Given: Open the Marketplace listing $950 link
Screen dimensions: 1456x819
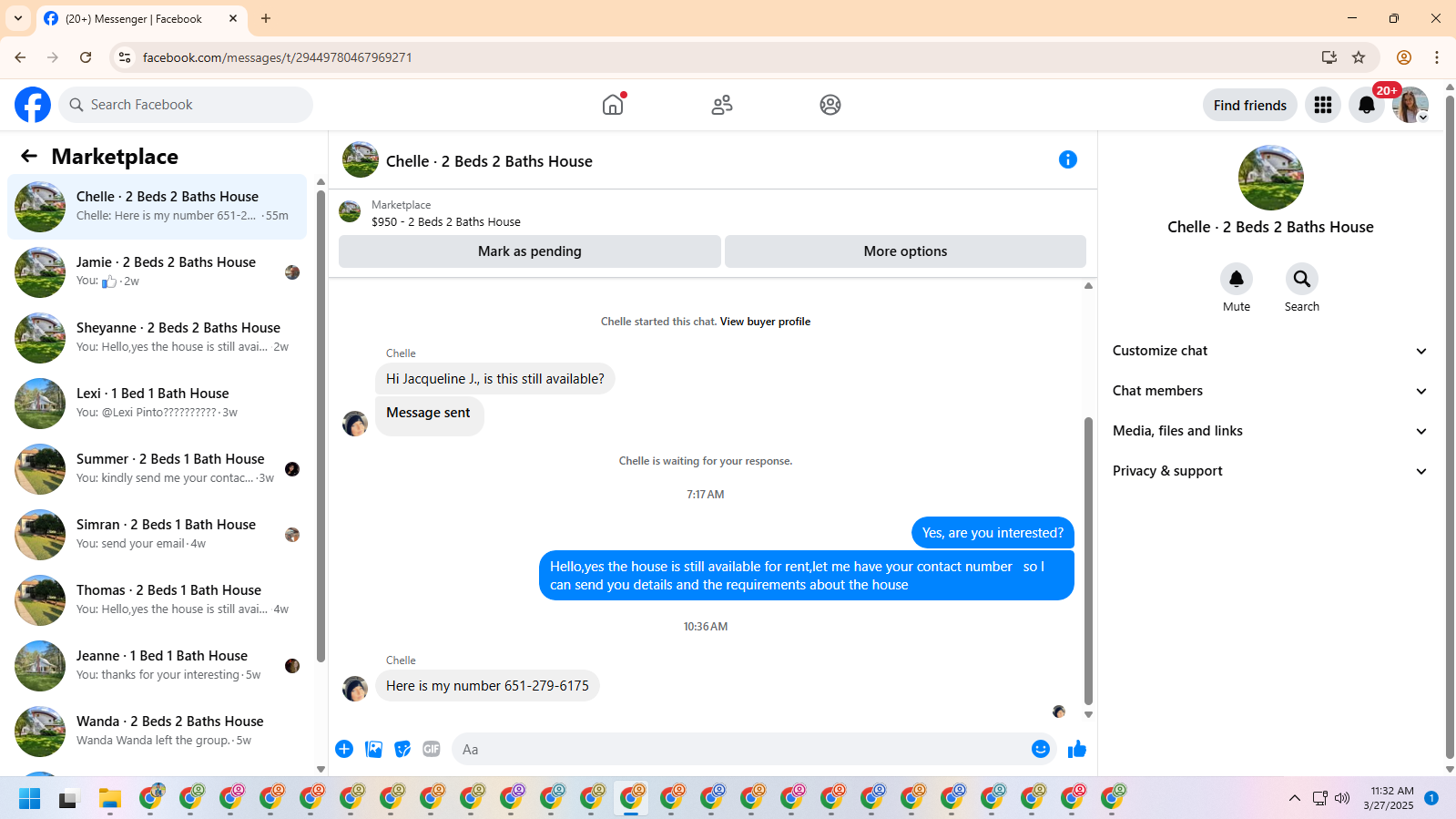Looking at the screenshot, I should coord(446,222).
